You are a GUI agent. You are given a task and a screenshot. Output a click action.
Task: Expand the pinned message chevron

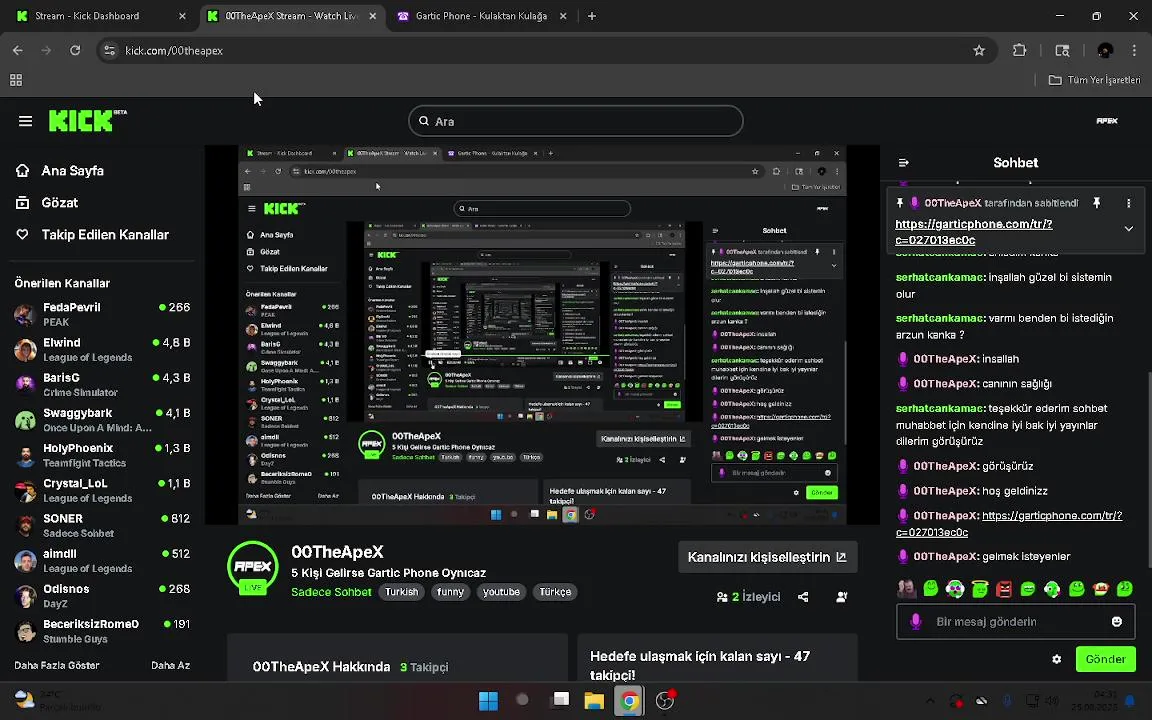1128,228
